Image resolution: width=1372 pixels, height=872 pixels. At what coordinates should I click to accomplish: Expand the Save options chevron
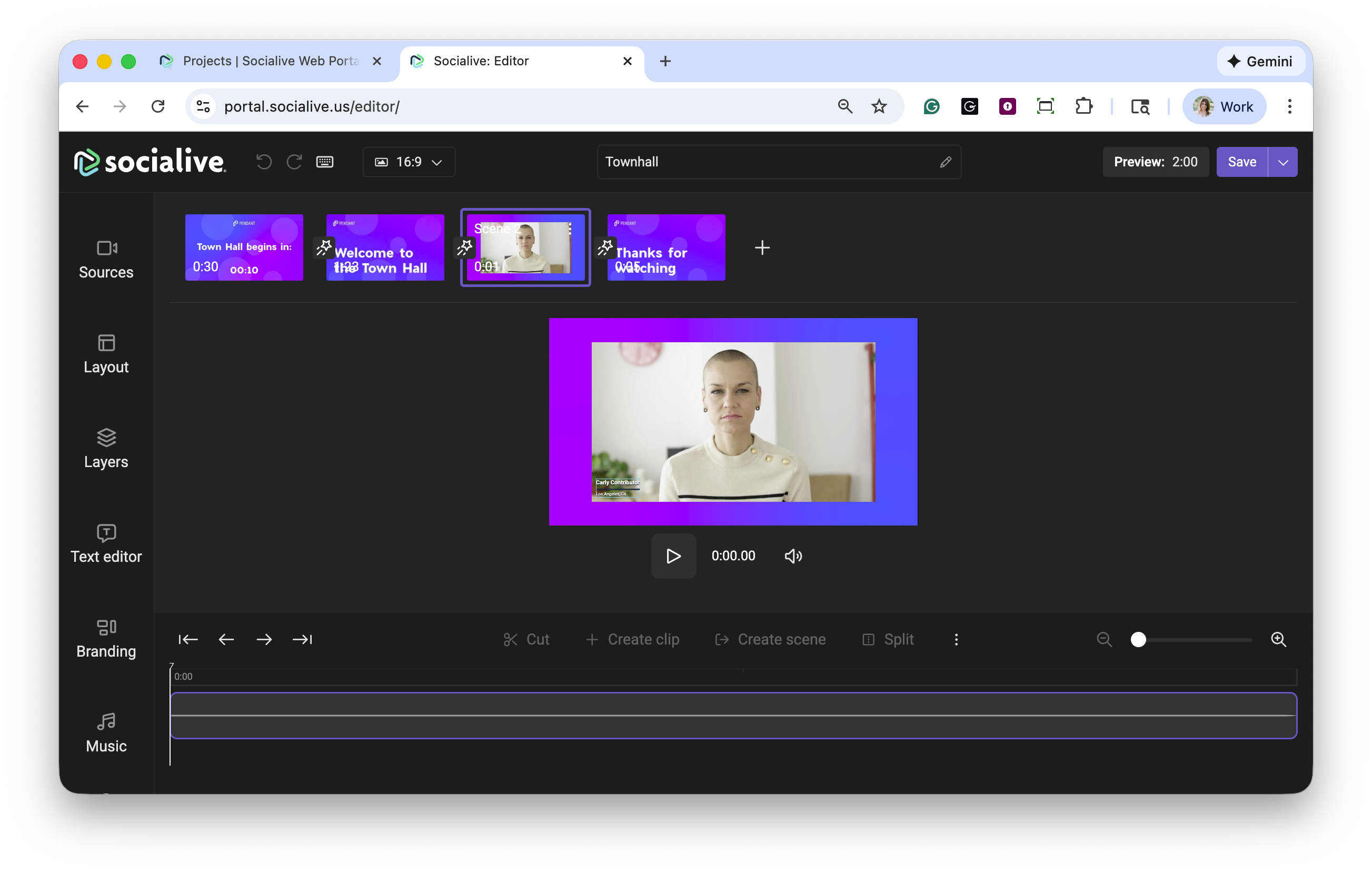1282,162
